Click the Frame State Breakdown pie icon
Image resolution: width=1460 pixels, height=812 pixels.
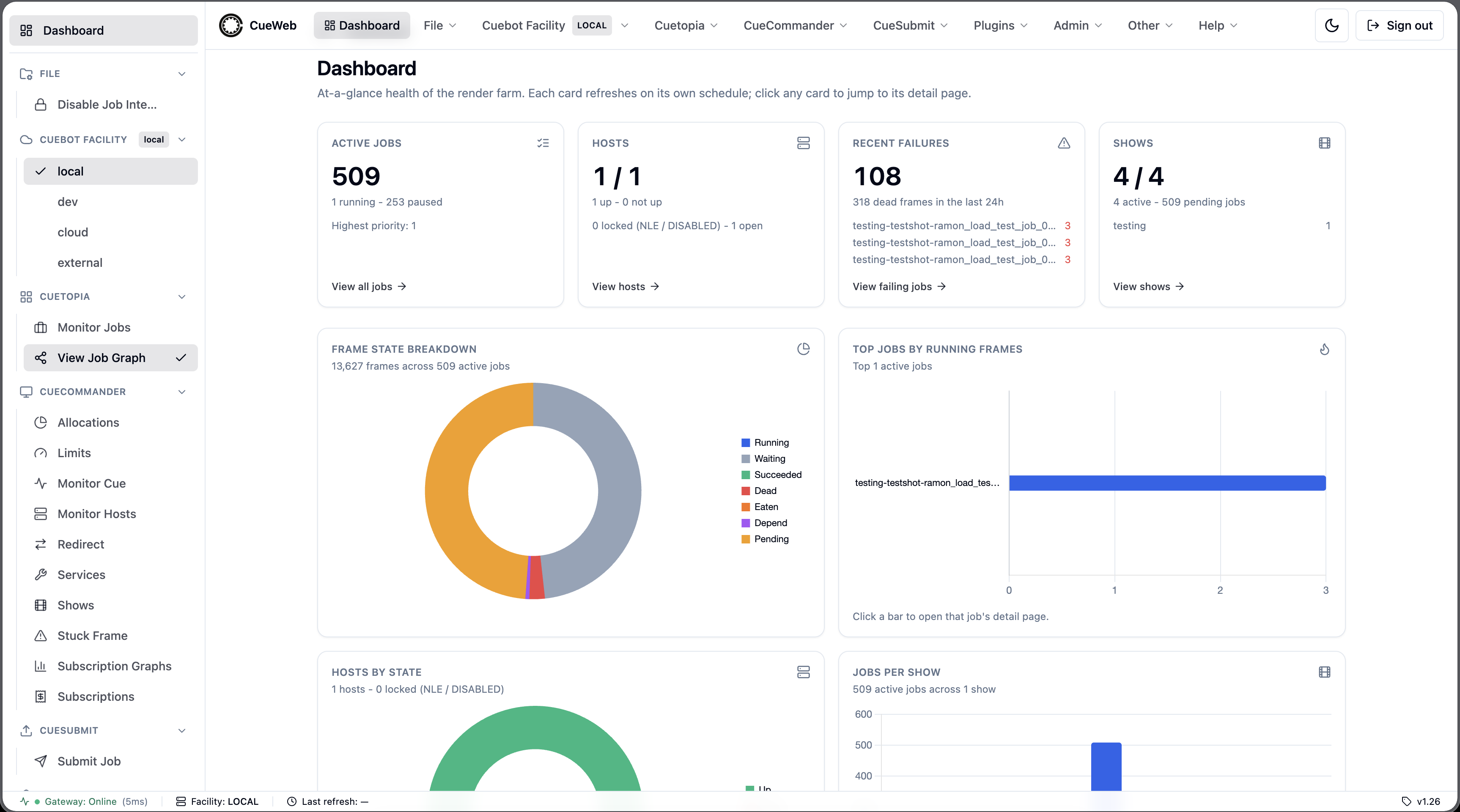point(803,349)
